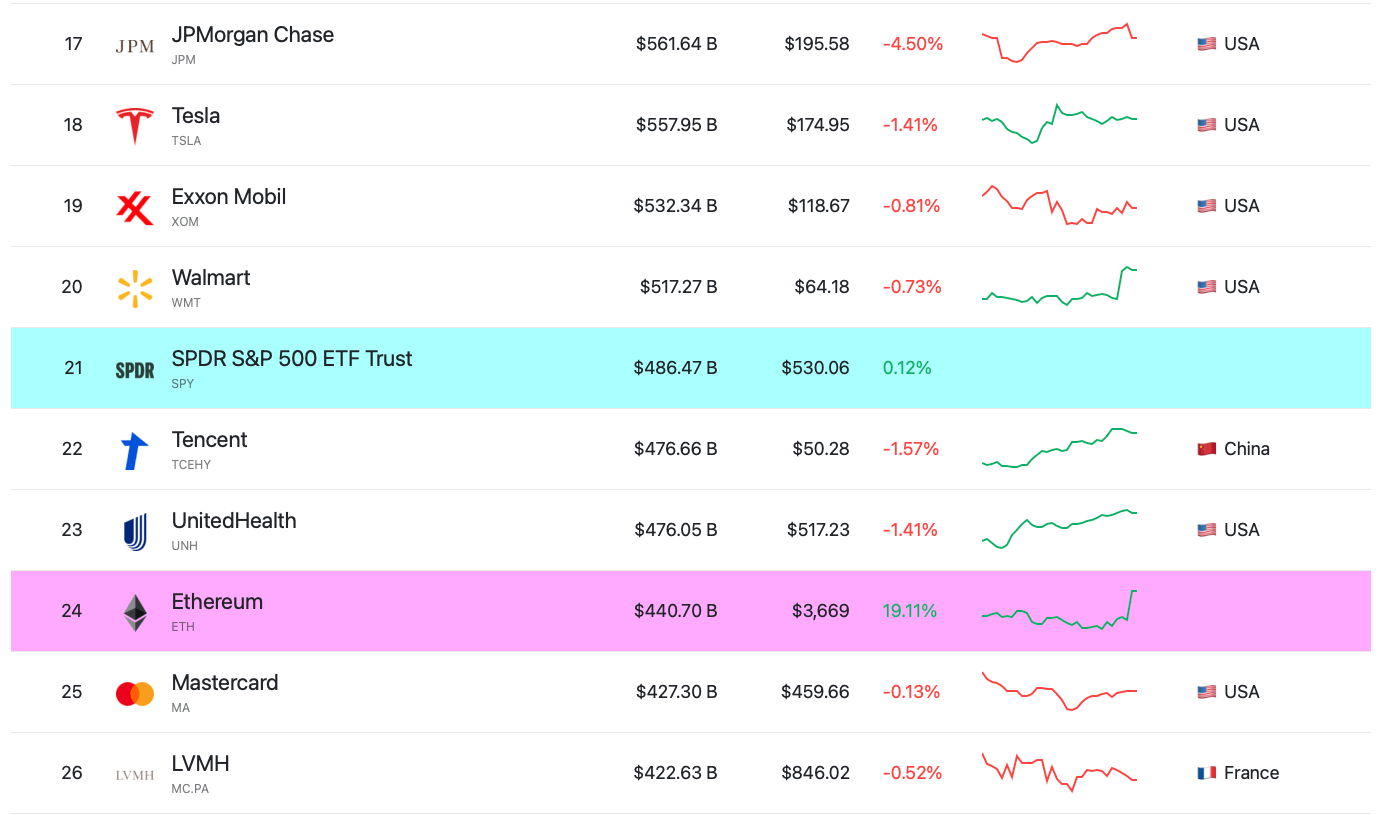Screen dimensions: 1385x815
Task: Click the Ethereum diamond logo icon
Action: (x=134, y=613)
